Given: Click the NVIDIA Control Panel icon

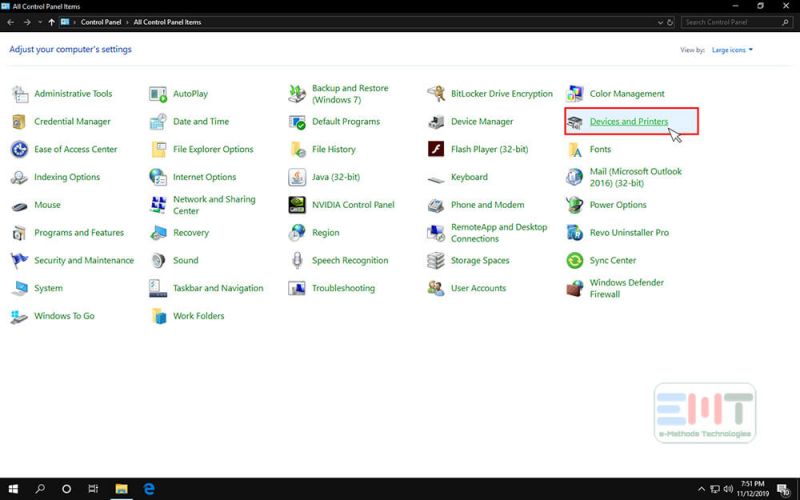Looking at the screenshot, I should coord(297,205).
